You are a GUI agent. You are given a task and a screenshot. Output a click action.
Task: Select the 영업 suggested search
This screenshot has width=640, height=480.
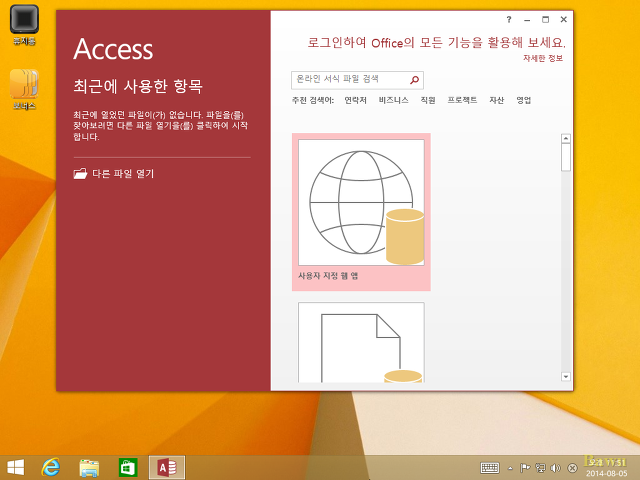tap(524, 100)
